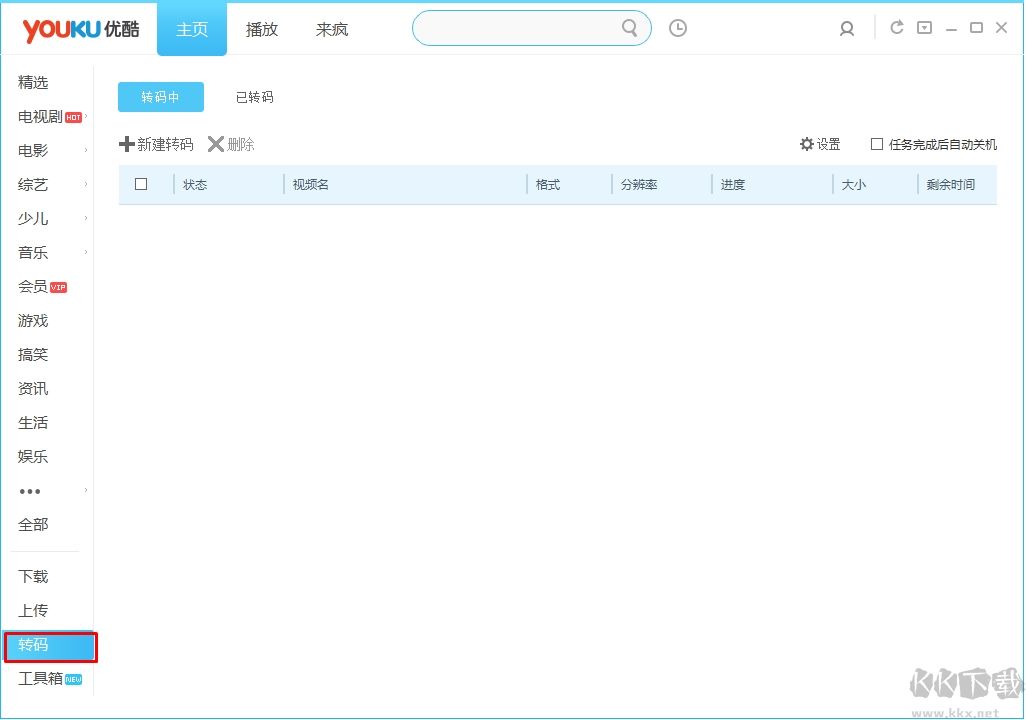The width and height of the screenshot is (1026, 720).
Task: Click the window drop-arrow icon near minimize
Action: [x=923, y=28]
